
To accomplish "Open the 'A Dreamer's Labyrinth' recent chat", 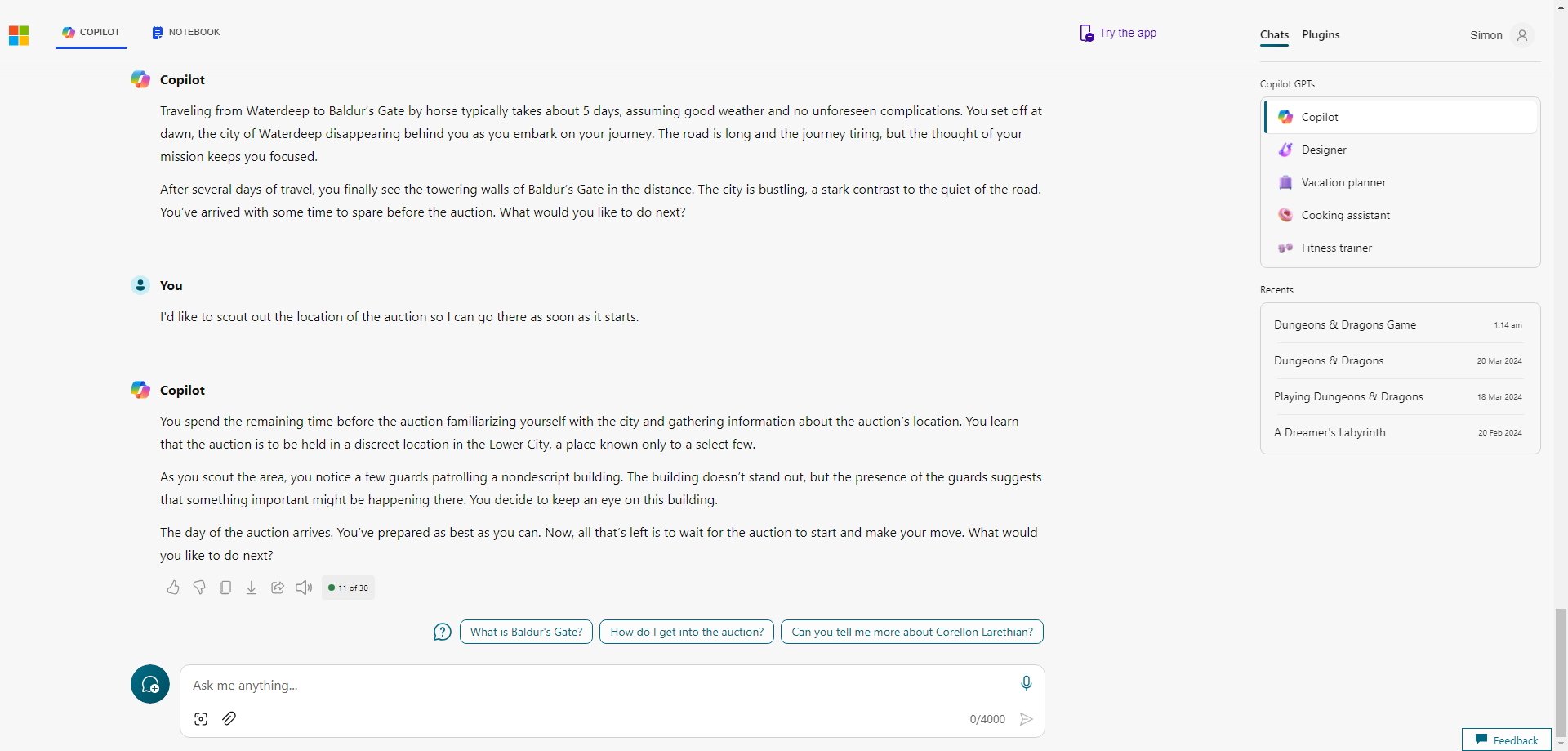I will pyautogui.click(x=1400, y=432).
